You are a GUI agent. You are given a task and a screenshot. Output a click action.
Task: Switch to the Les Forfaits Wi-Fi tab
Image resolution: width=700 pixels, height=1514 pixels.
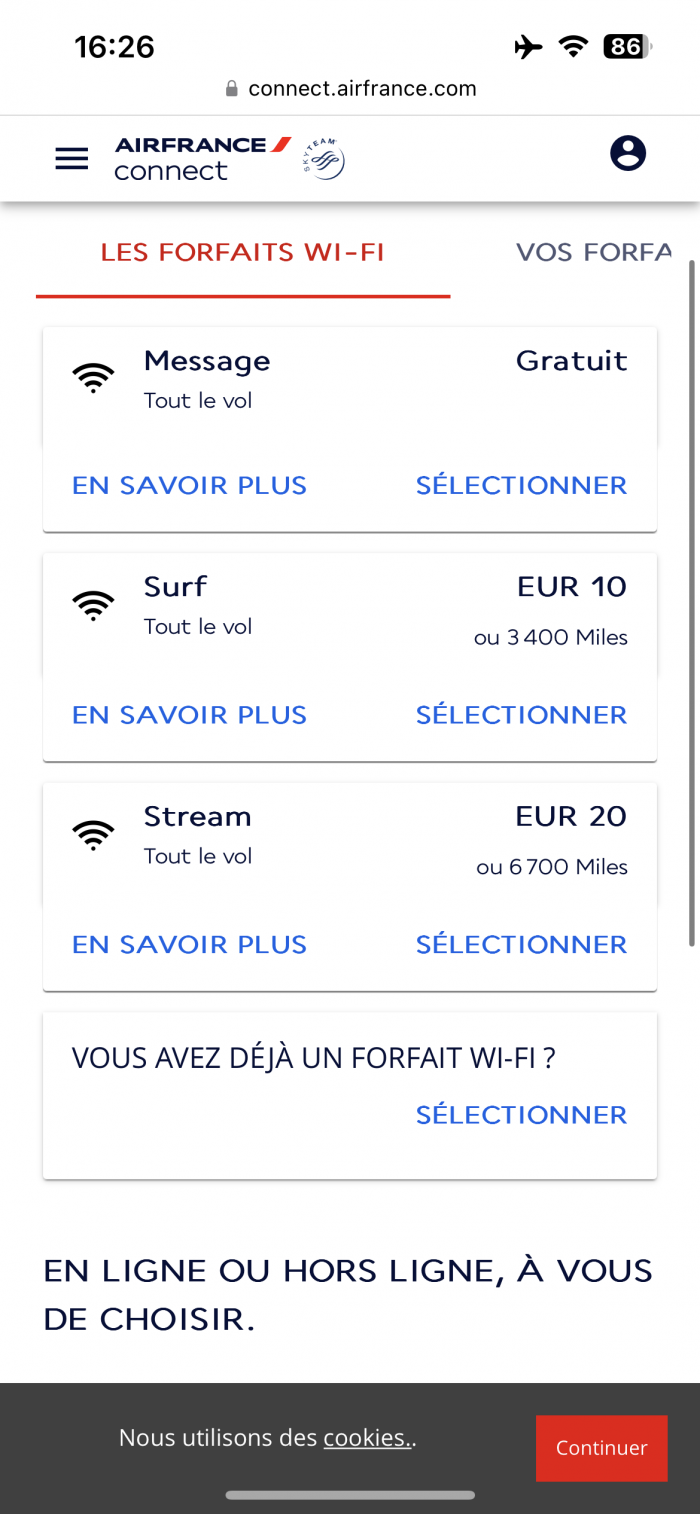pyautogui.click(x=243, y=252)
